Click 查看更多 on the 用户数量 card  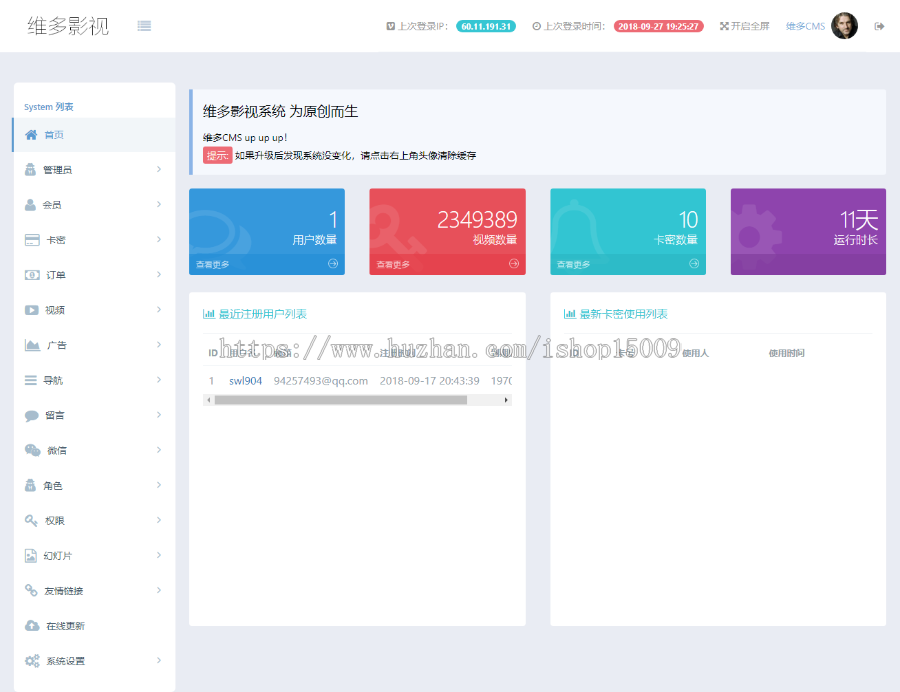(212, 265)
